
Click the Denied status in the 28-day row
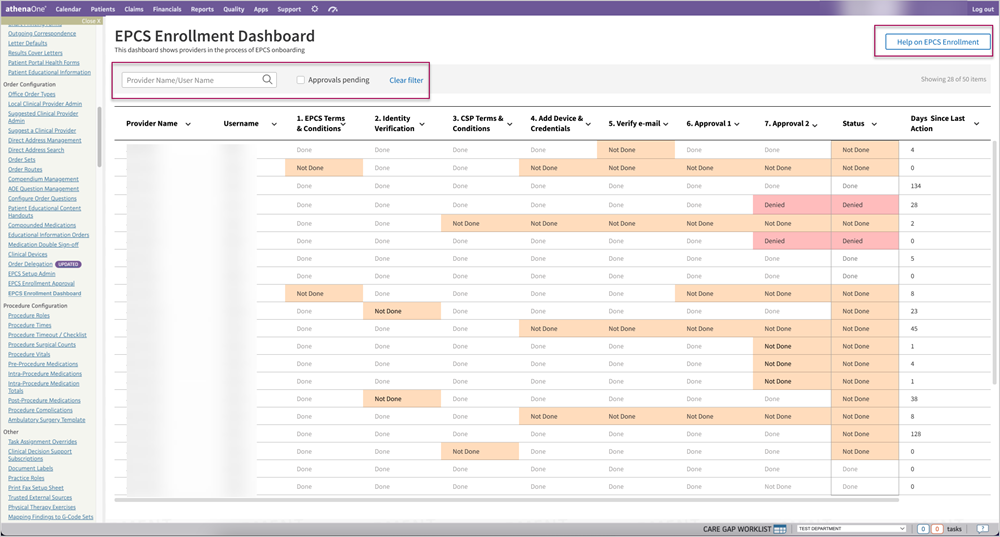[x=865, y=205]
